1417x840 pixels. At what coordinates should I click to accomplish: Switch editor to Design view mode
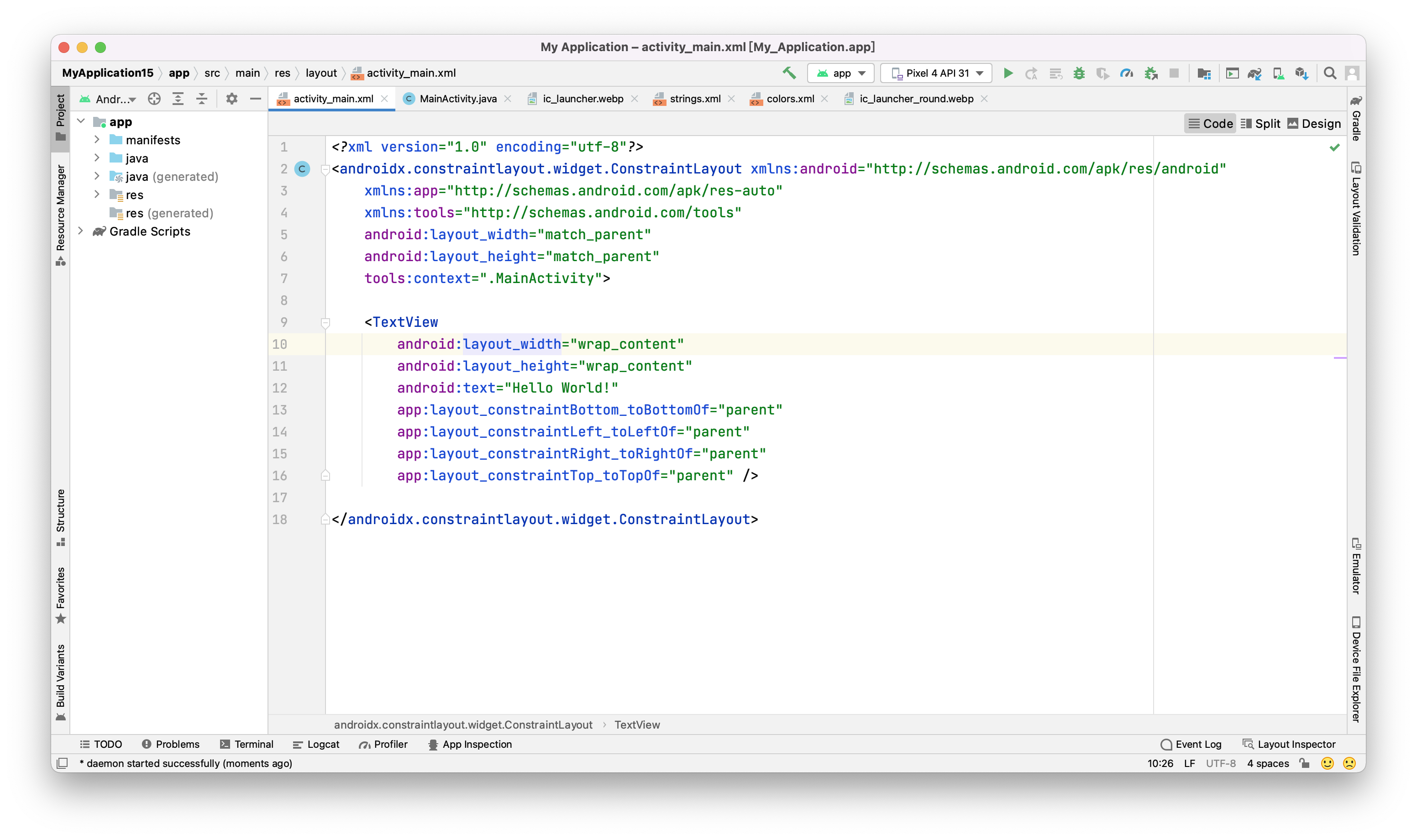click(1314, 123)
